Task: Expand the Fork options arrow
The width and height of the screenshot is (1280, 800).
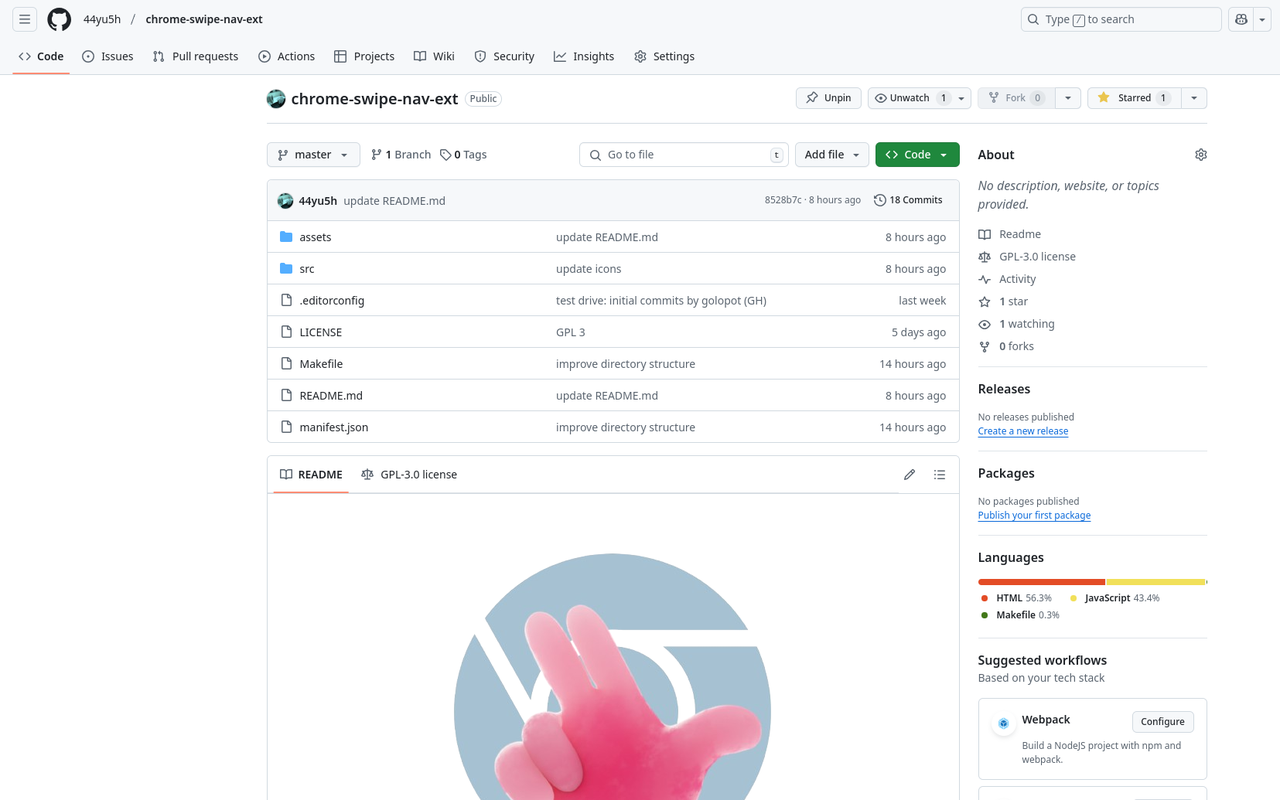Action: (x=1068, y=98)
